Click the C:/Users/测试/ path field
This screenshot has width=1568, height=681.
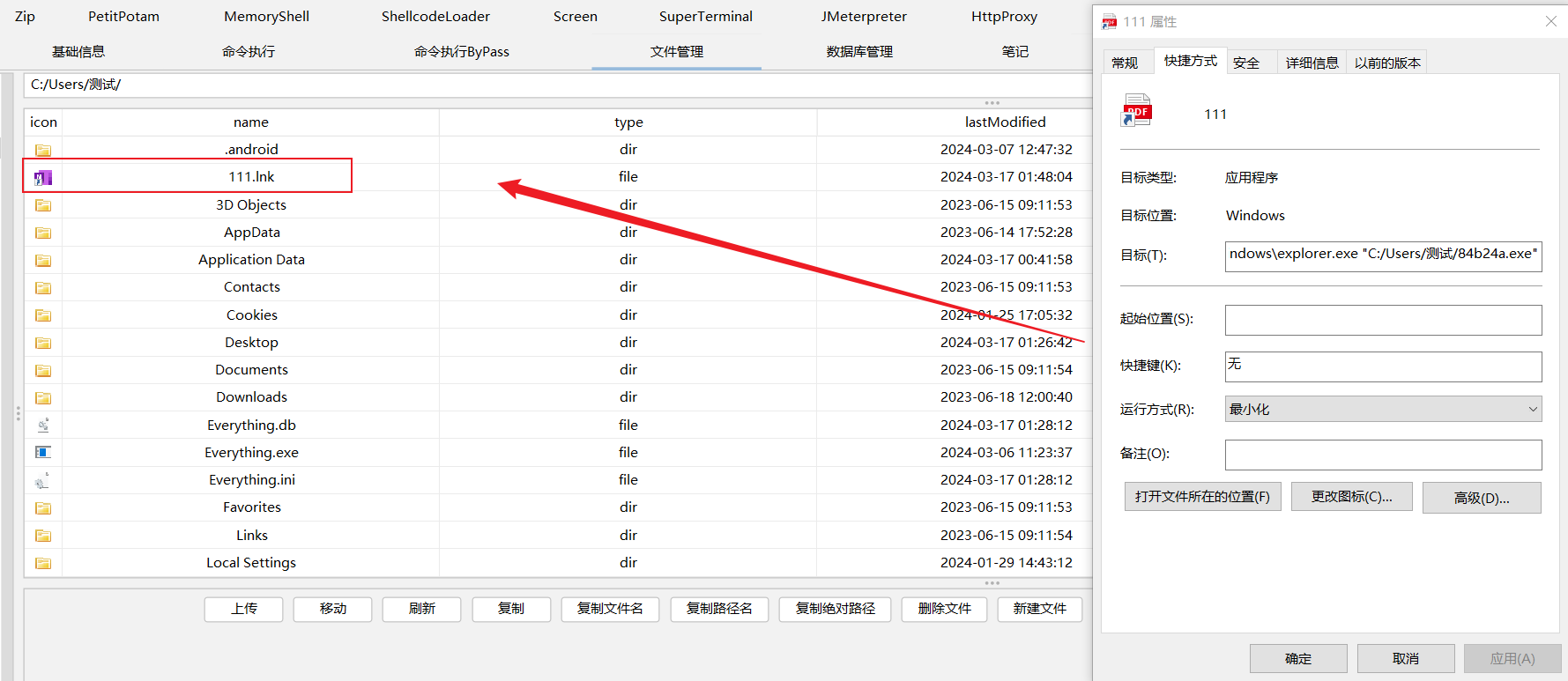(x=555, y=85)
